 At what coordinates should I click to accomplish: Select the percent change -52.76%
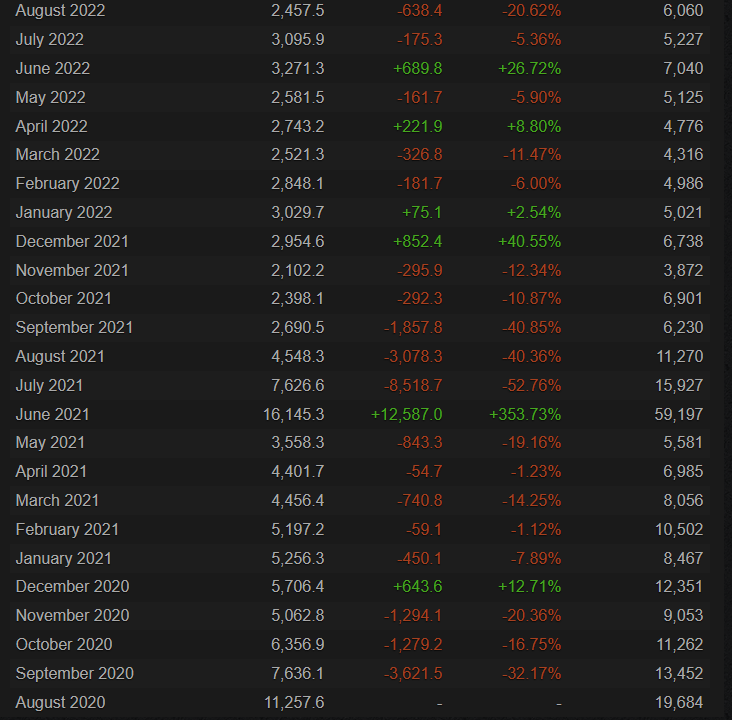532,385
